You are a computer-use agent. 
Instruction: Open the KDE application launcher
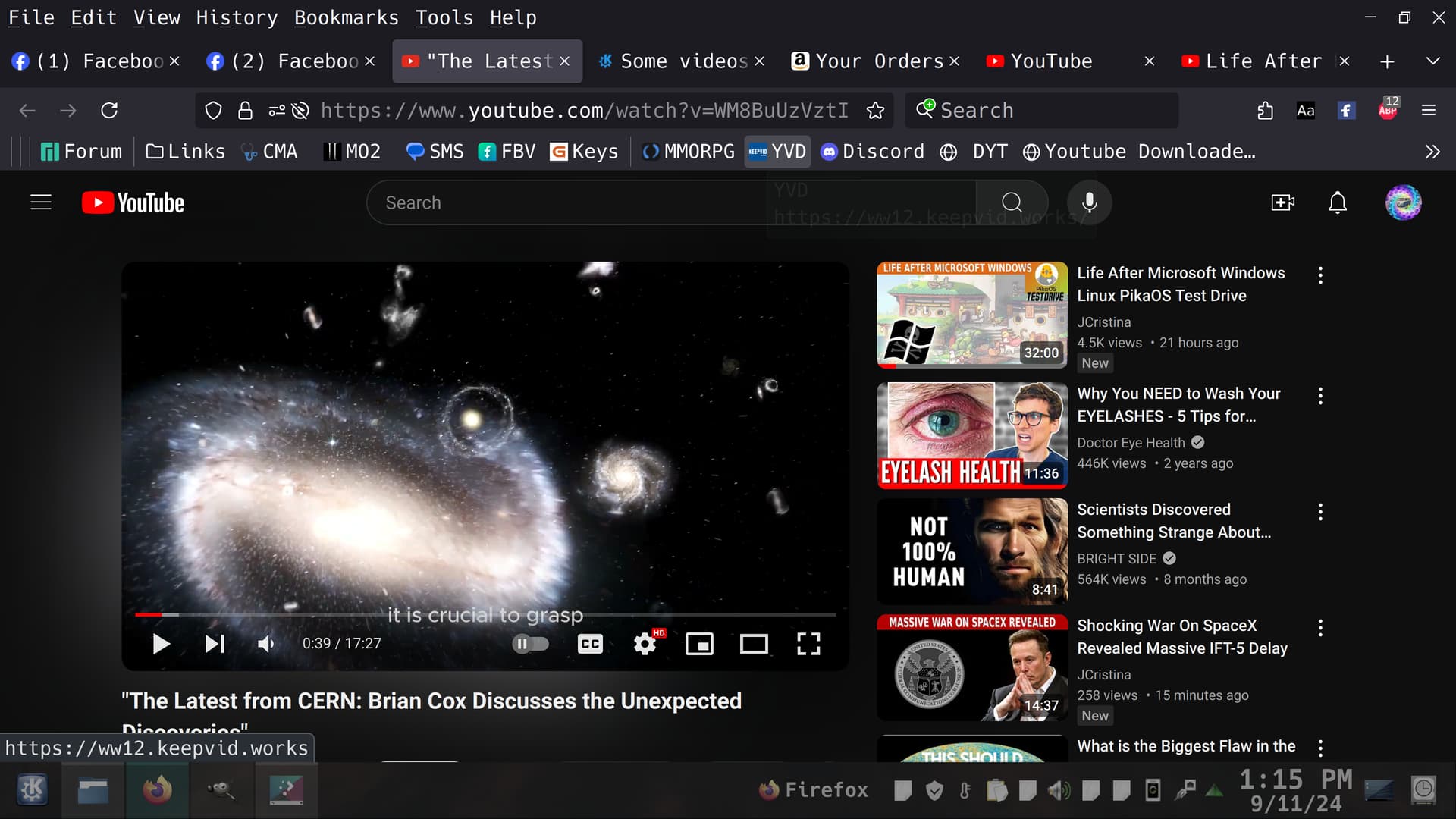coord(32,790)
